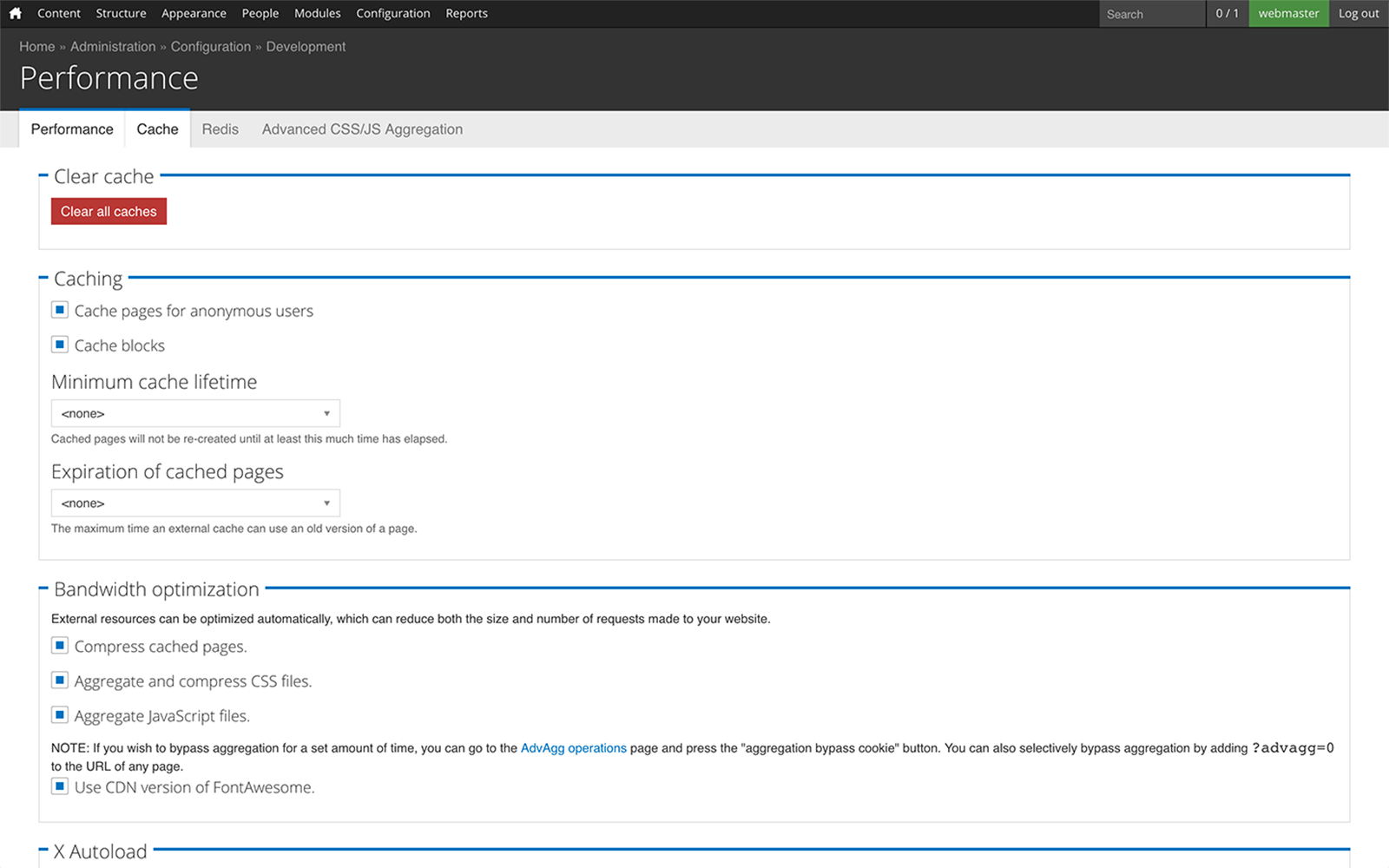Open the Reports admin menu
Viewport: 1389px width, 868px height.
coord(467,13)
